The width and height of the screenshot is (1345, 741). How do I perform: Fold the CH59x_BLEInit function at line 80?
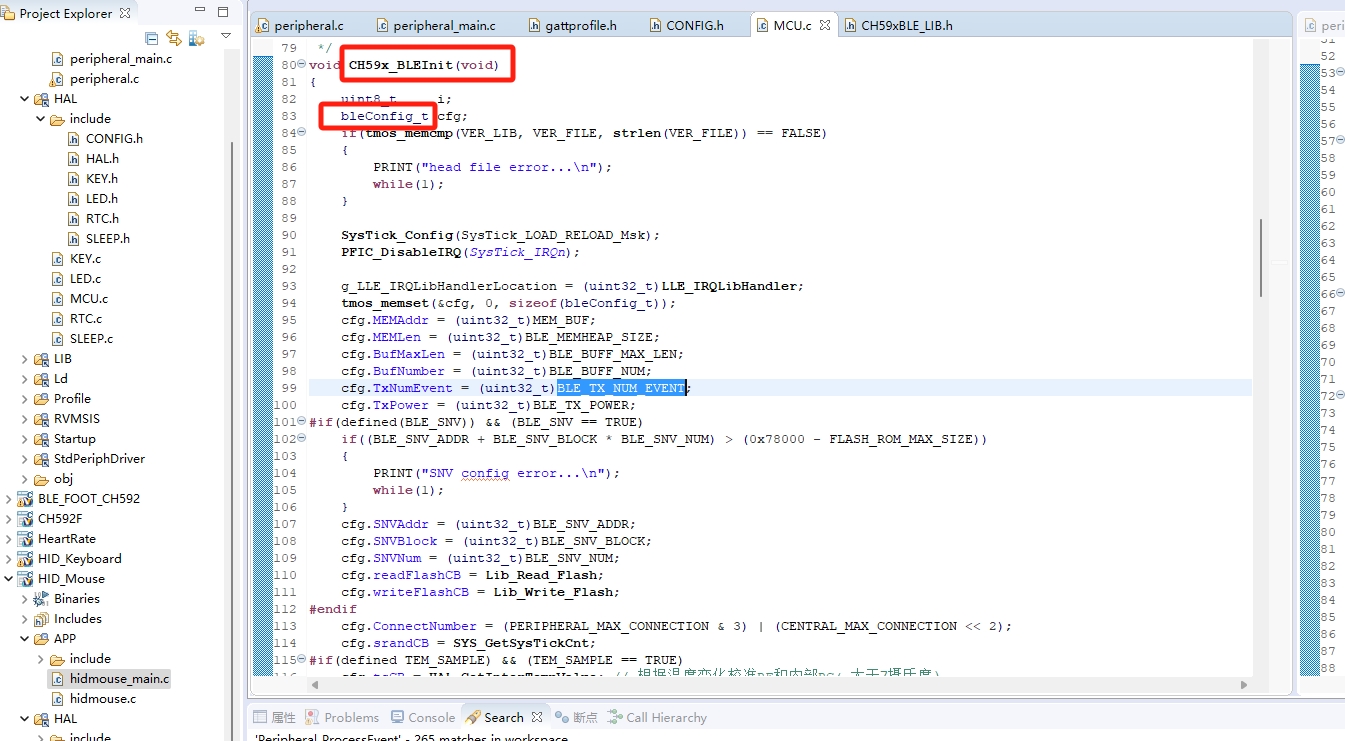pos(302,65)
